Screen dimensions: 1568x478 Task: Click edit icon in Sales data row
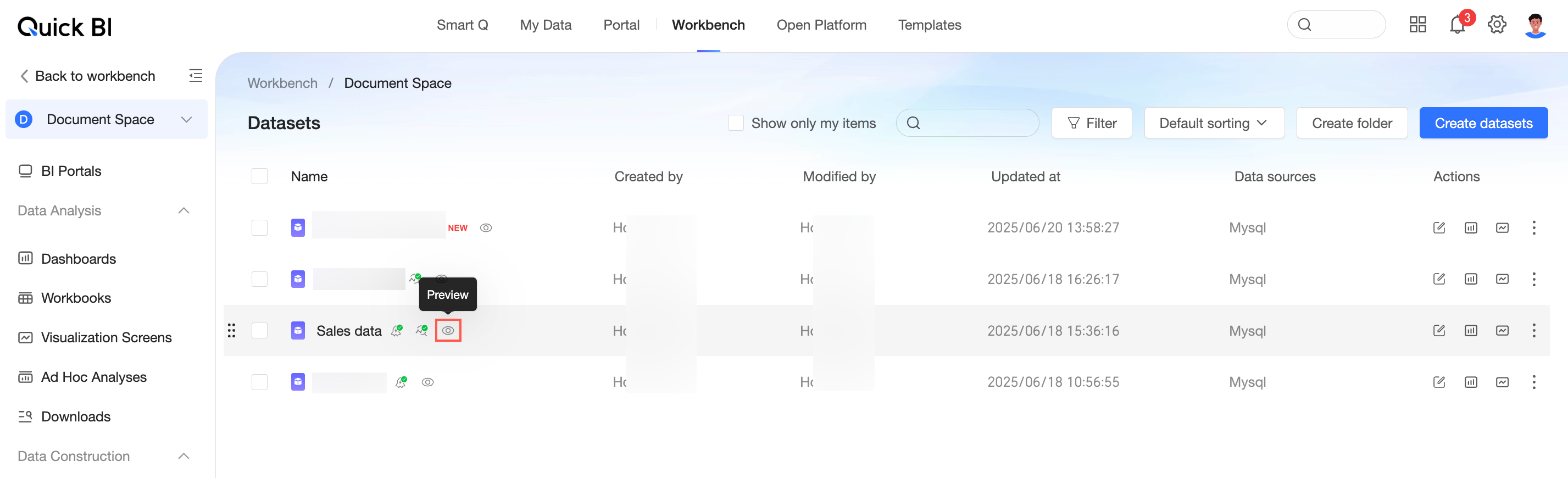pyautogui.click(x=1439, y=331)
